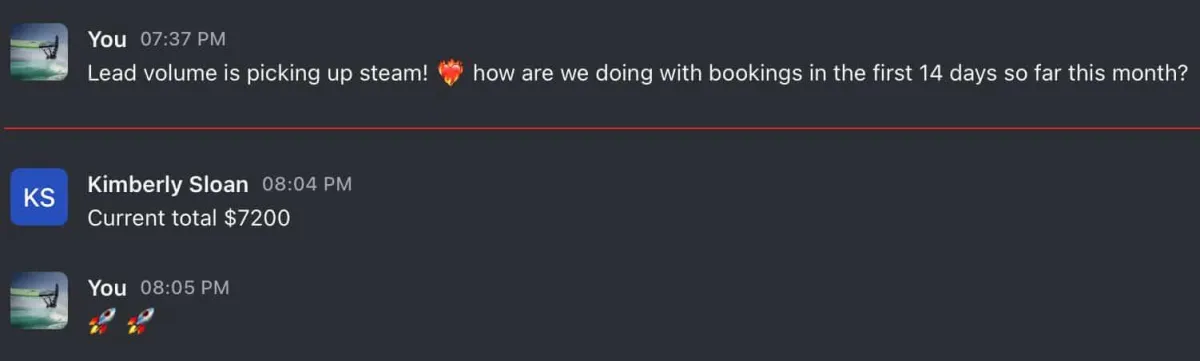Open the 08:05 PM timestamp
Image resolution: width=1200 pixels, height=361 pixels.
pos(185,288)
